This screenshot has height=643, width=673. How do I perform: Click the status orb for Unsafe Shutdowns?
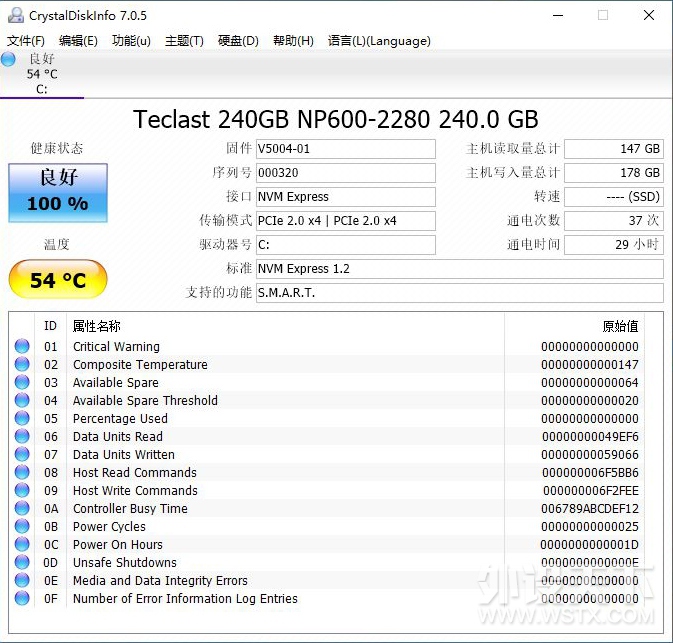pyautogui.click(x=22, y=562)
